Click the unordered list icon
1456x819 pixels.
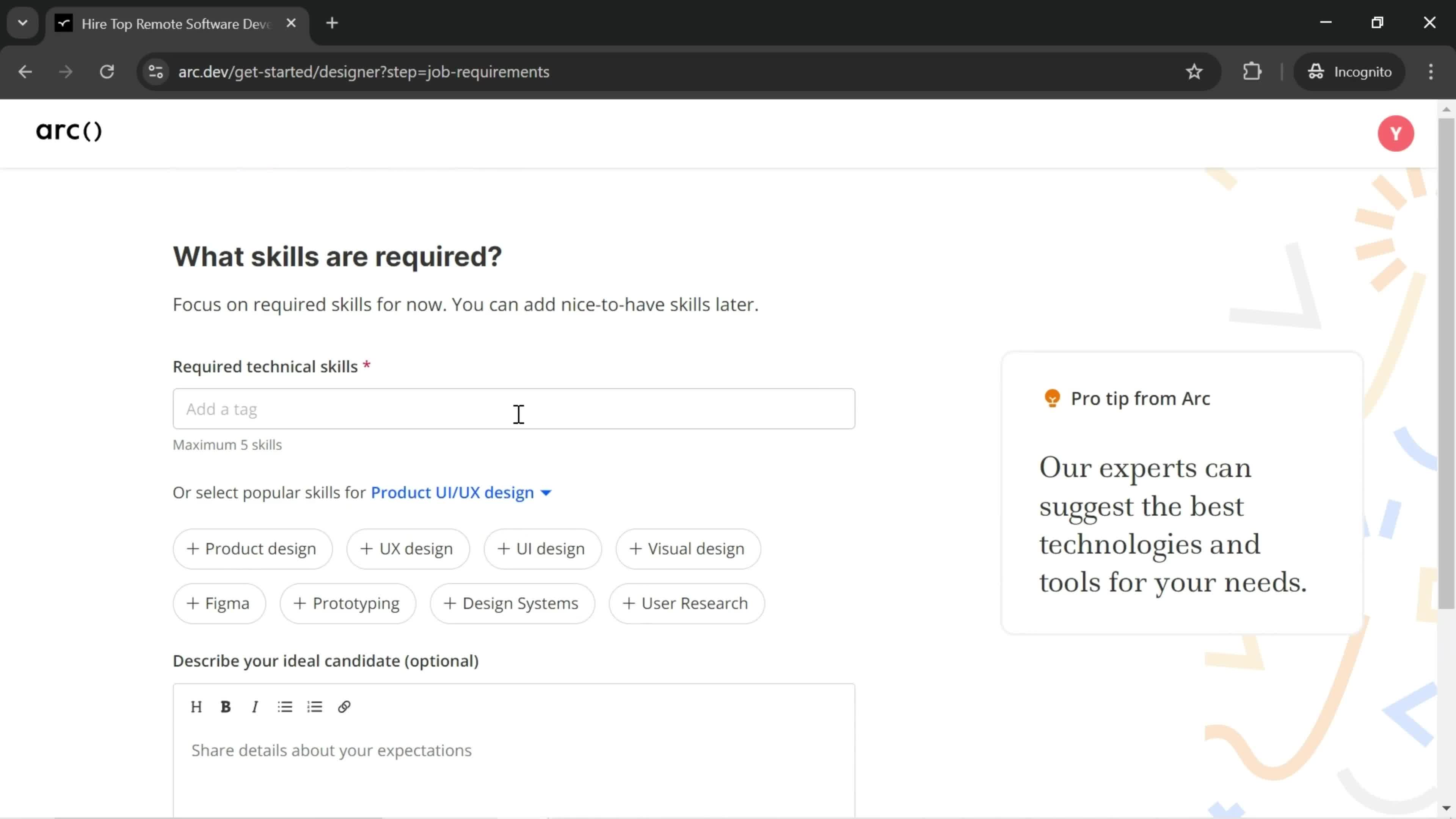pos(285,707)
